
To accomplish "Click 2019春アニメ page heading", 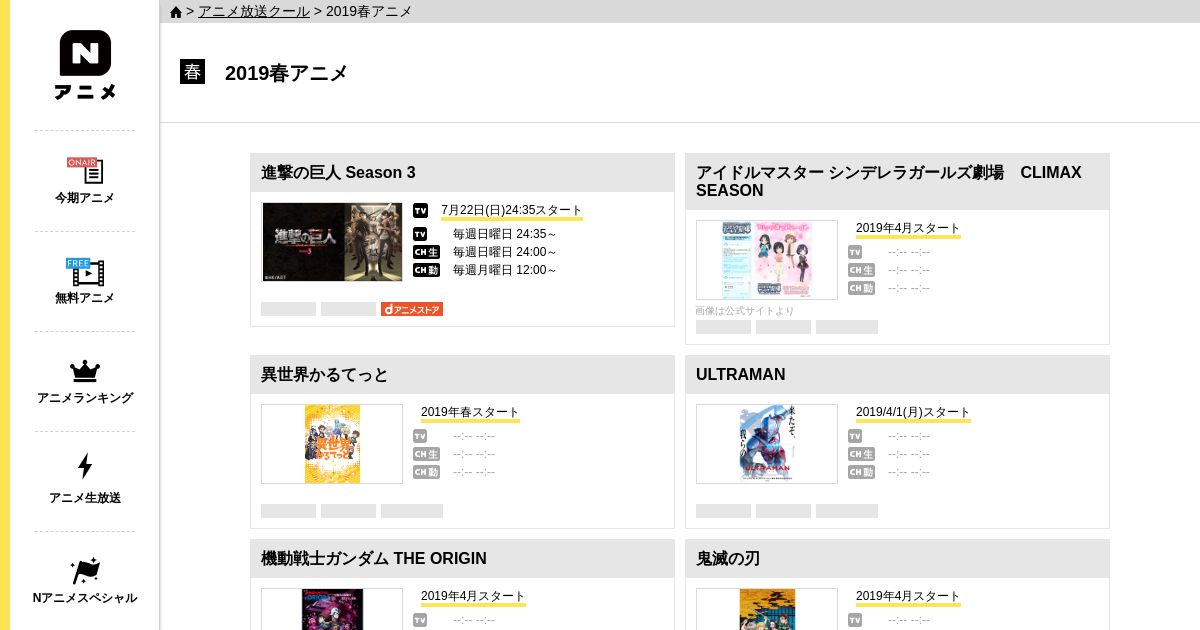I will (x=286, y=73).
